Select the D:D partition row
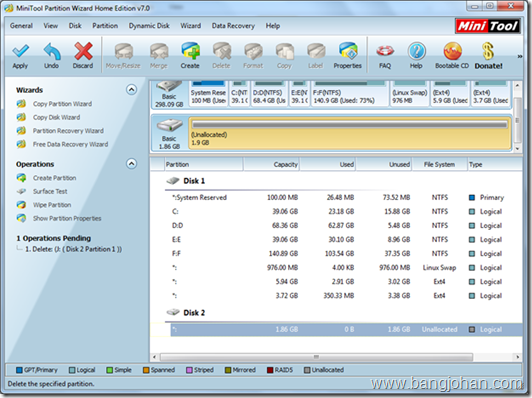Viewport: 532px width, 398px height. (346, 226)
